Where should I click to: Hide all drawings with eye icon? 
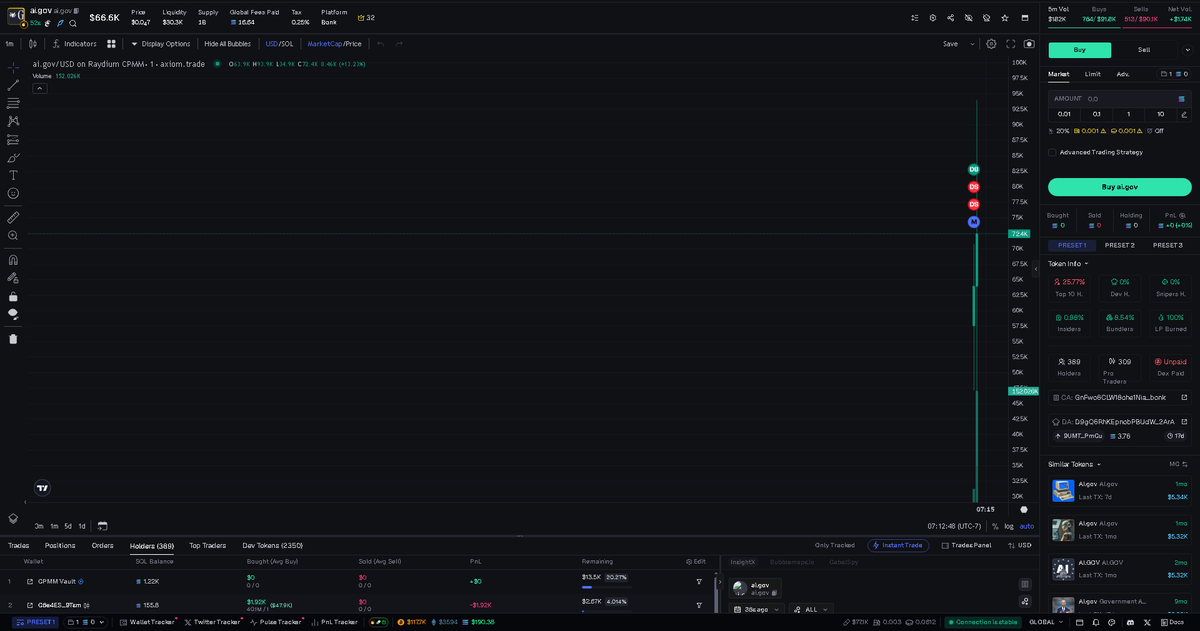[13, 314]
